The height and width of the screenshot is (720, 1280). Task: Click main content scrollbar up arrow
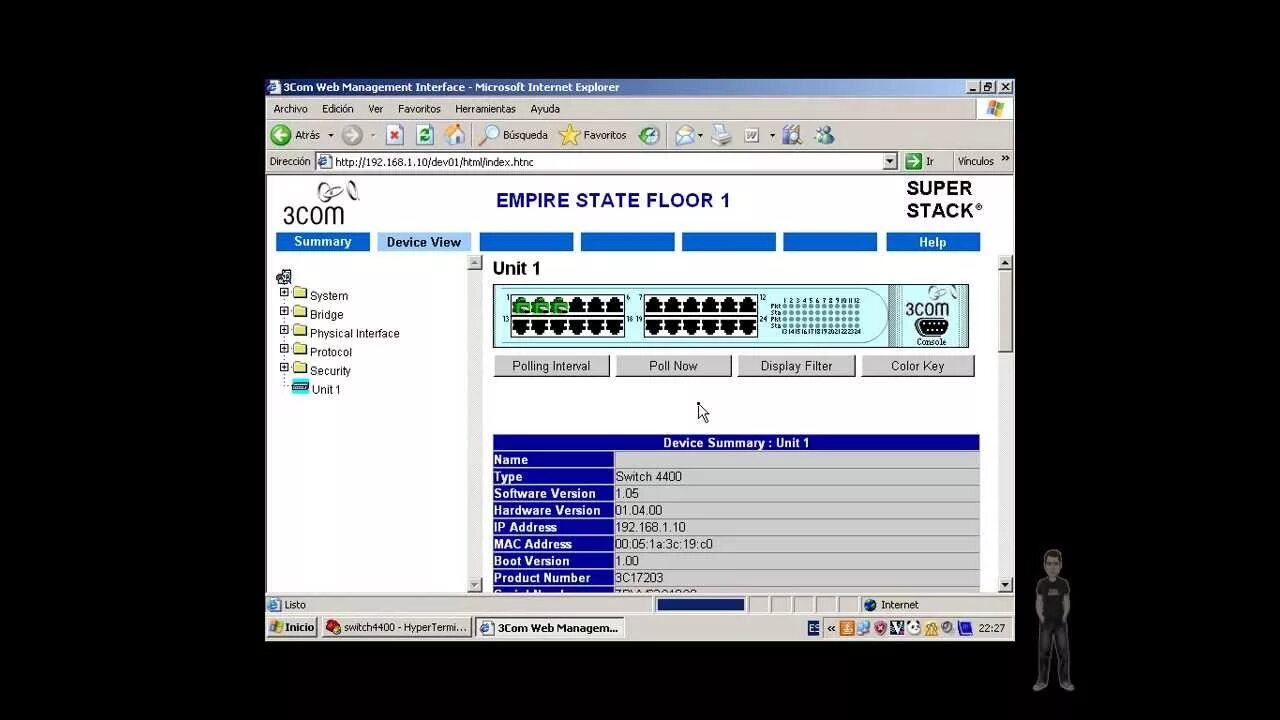click(1005, 263)
